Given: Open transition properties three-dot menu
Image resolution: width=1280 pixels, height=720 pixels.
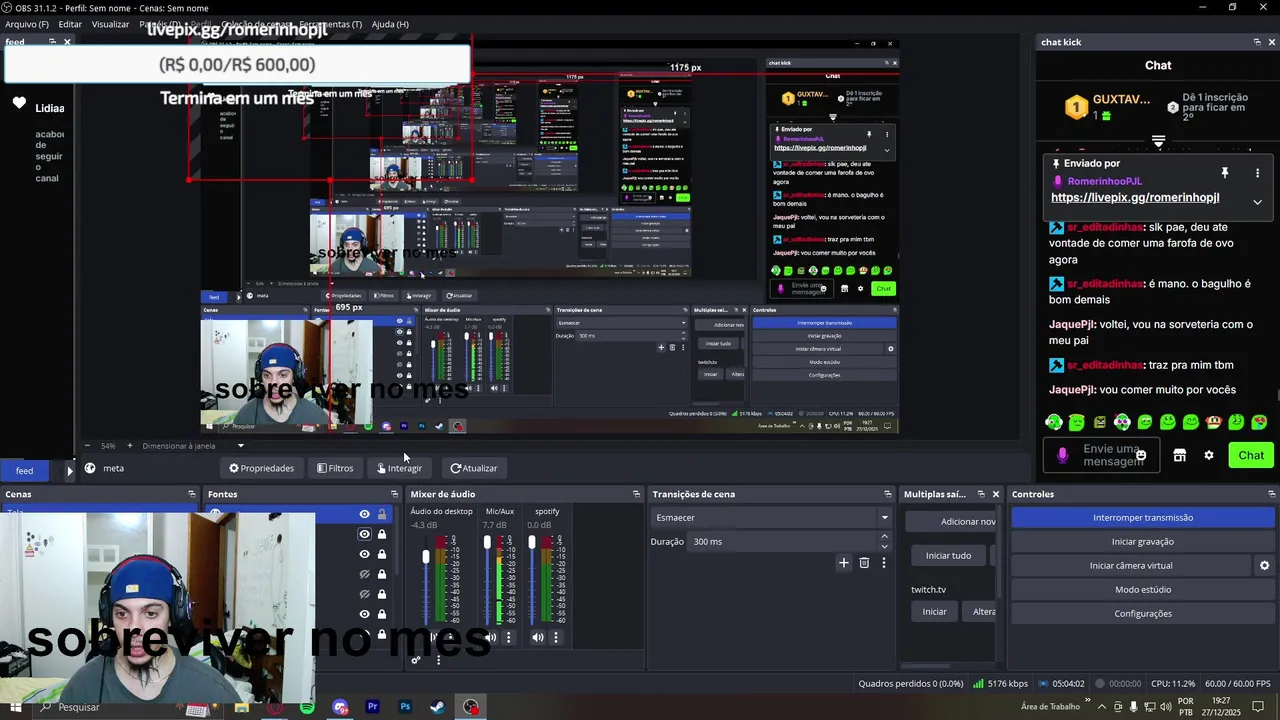Looking at the screenshot, I should 883,563.
